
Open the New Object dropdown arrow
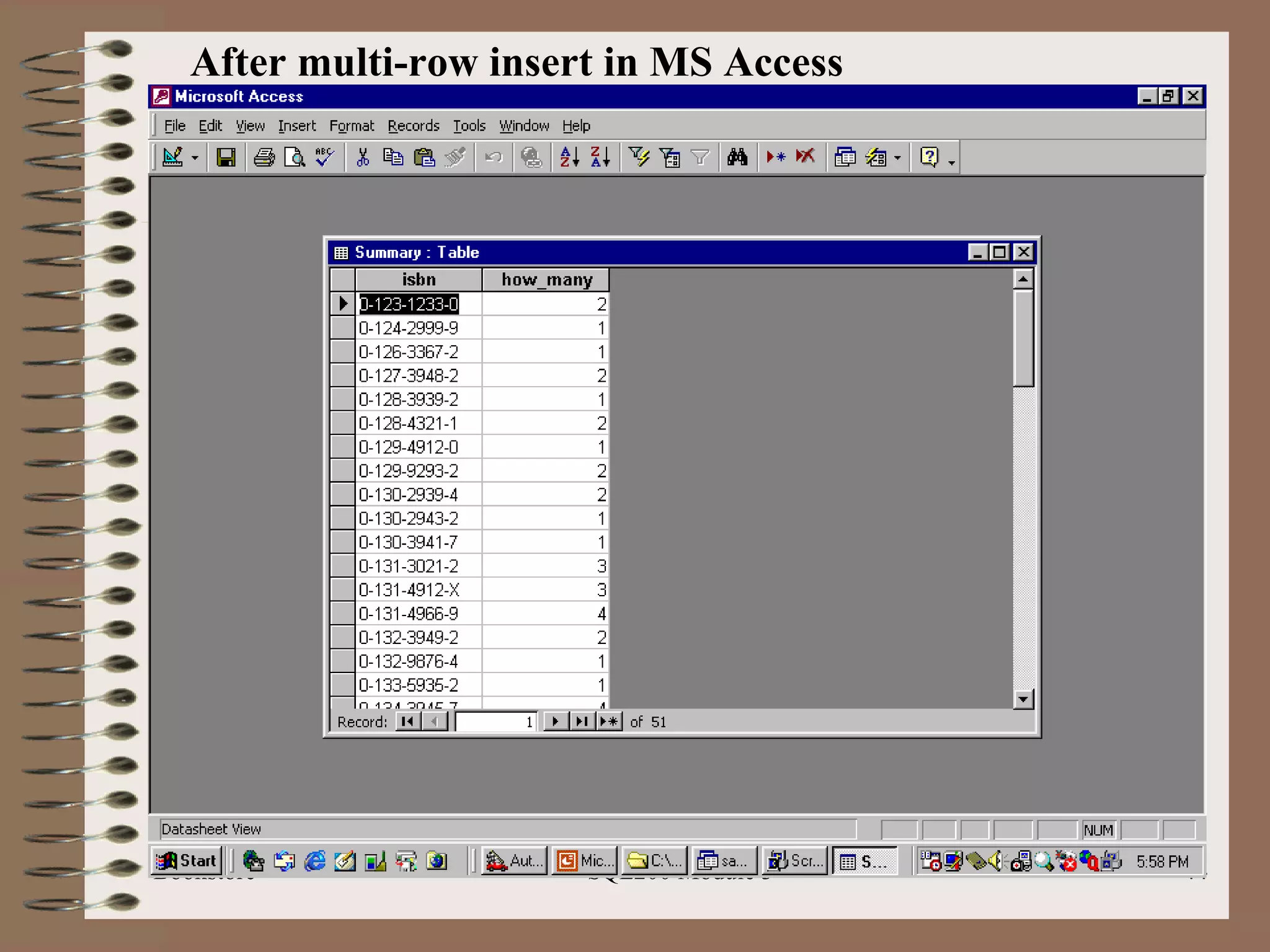[x=897, y=158]
